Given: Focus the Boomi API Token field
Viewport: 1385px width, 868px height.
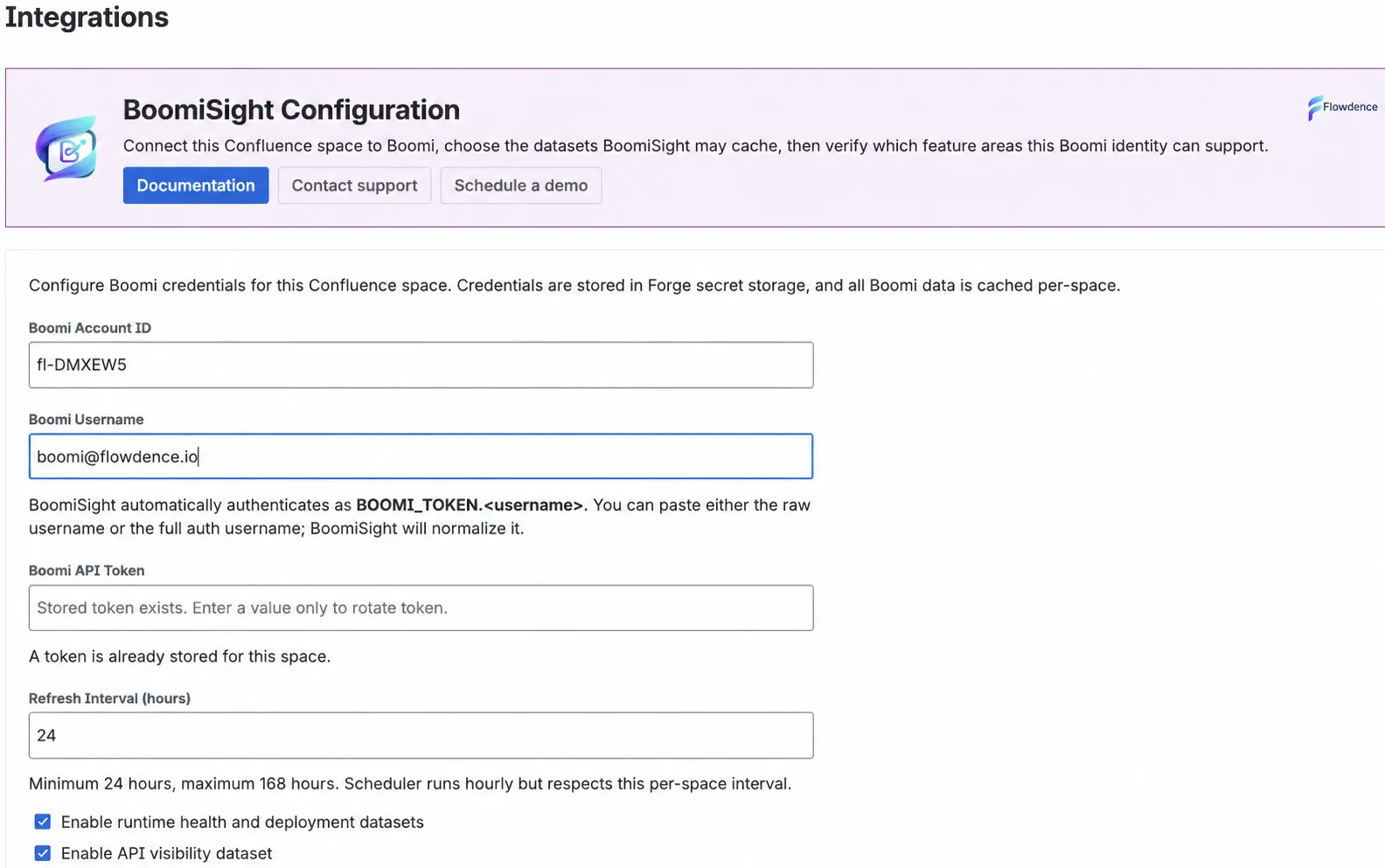Looking at the screenshot, I should 421,608.
